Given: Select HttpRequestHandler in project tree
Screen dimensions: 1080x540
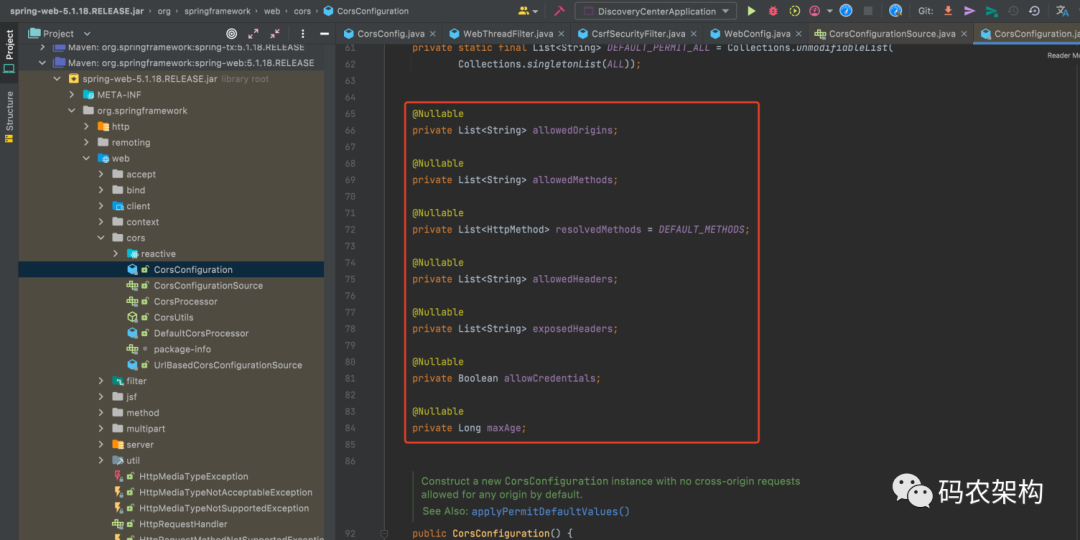Looking at the screenshot, I should coord(183,524).
